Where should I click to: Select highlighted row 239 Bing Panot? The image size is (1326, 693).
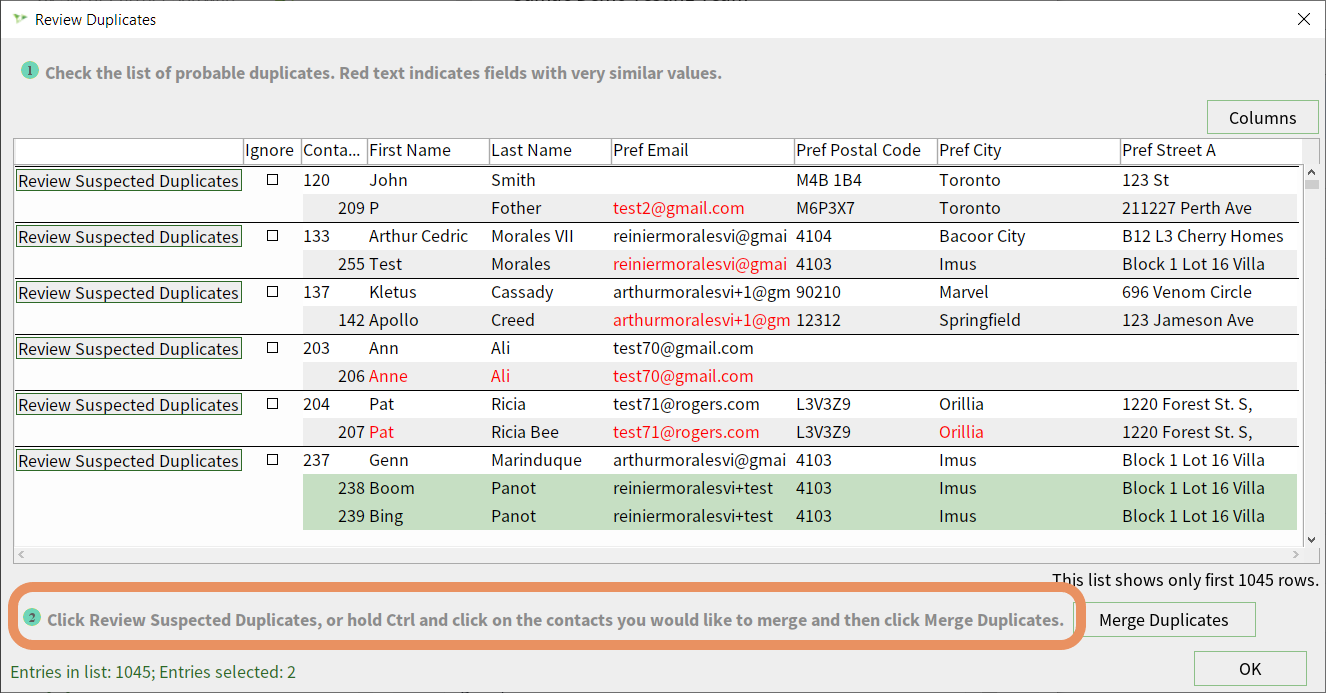799,516
